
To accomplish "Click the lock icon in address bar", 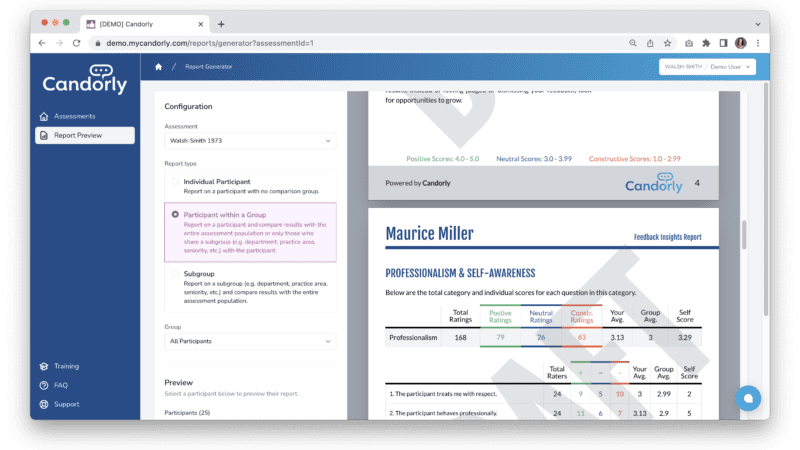I will (x=97, y=43).
